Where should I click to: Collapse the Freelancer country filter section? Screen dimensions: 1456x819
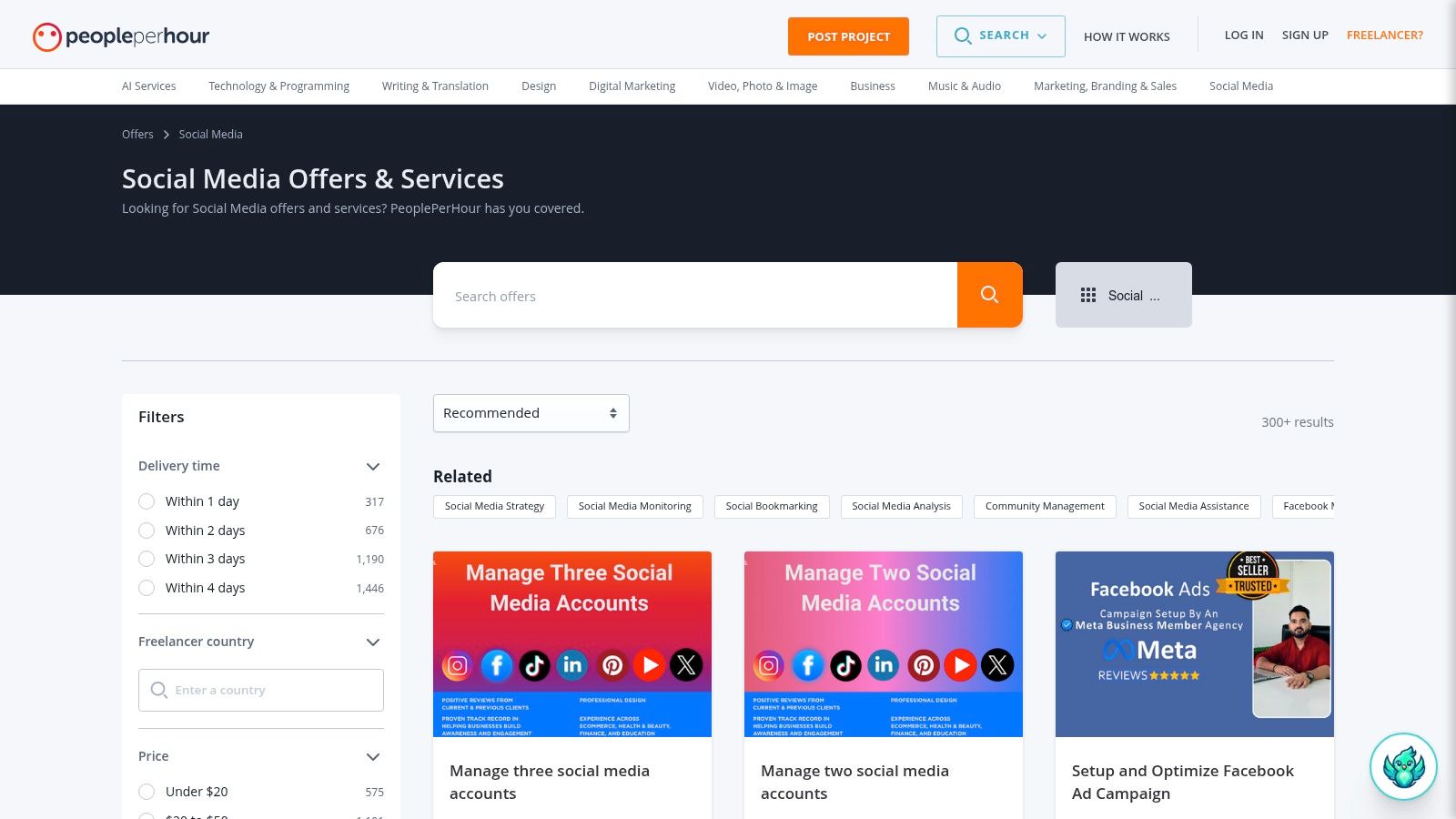click(372, 642)
